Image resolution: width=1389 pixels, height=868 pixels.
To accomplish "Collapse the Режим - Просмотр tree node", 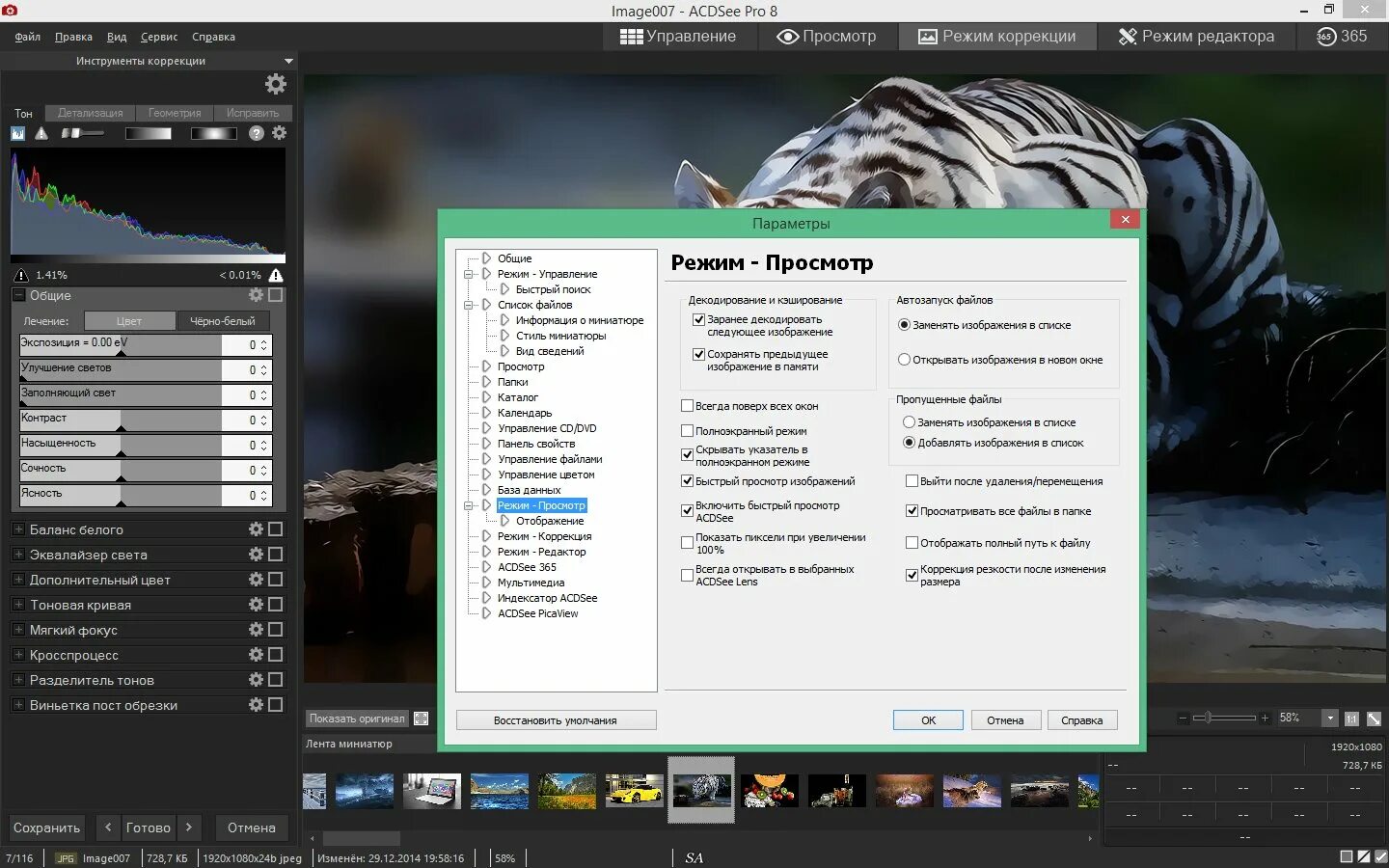I will tap(469, 505).
